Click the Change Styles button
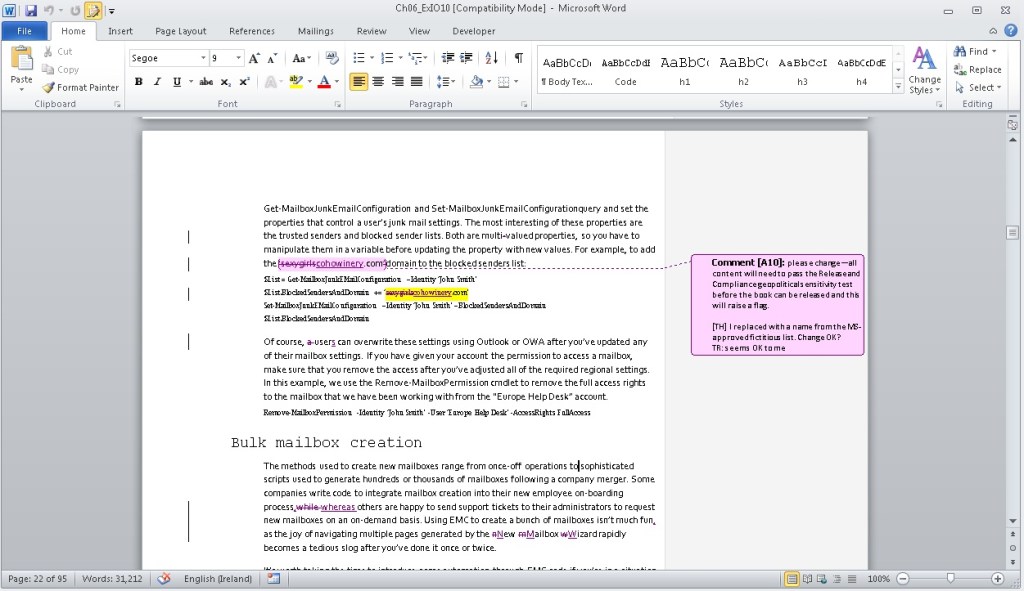 [x=924, y=70]
